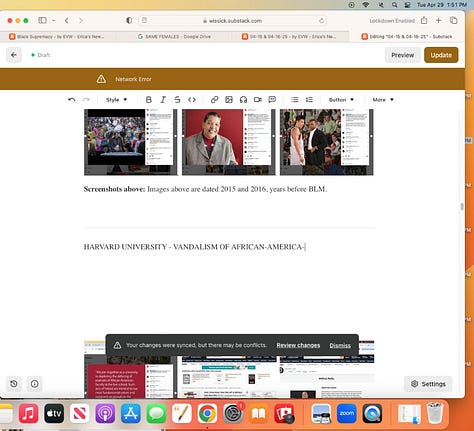Show Safari sidebar
474x431 pixels.
42,21
